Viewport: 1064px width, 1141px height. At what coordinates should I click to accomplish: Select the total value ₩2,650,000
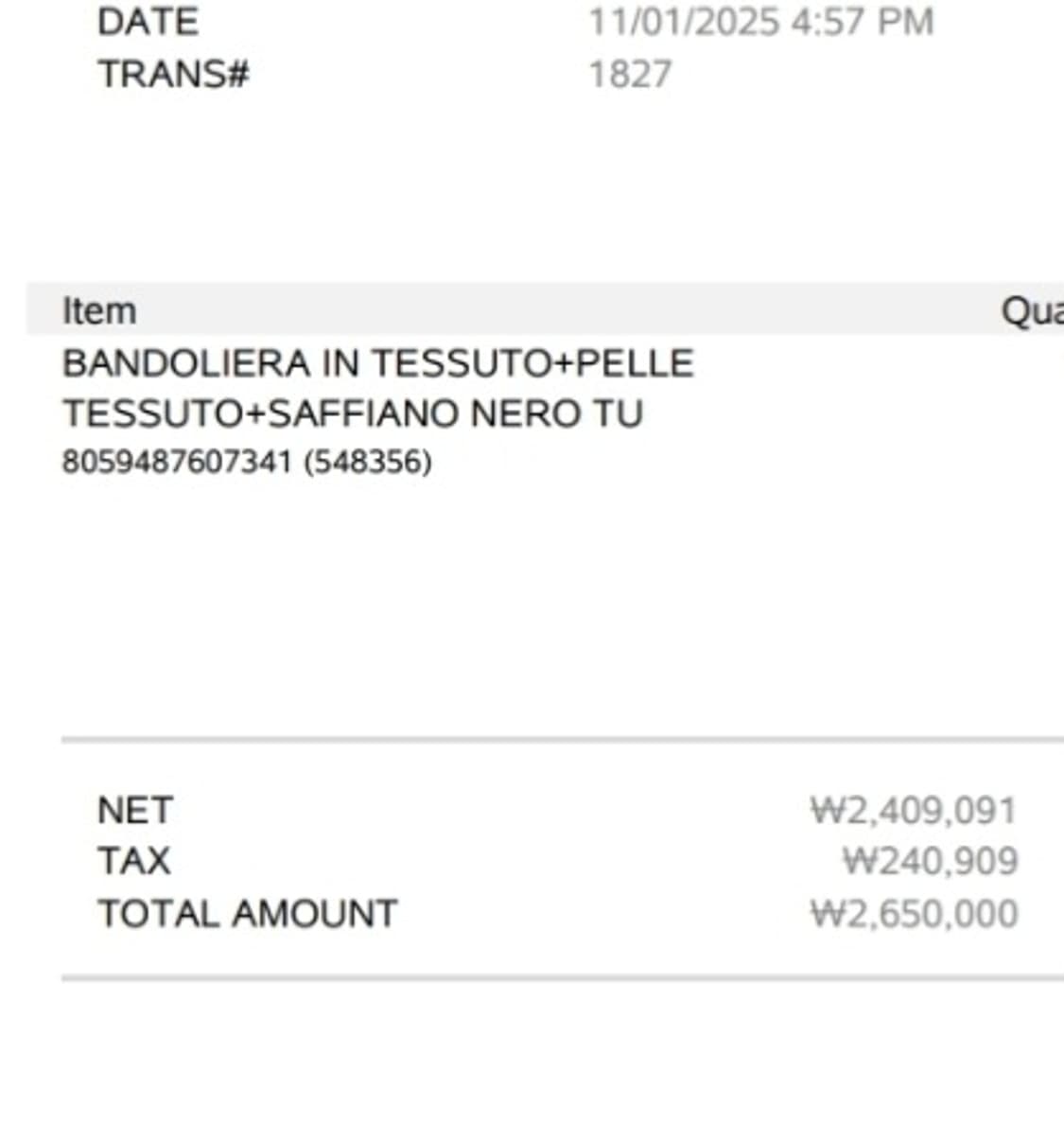pyautogui.click(x=914, y=913)
